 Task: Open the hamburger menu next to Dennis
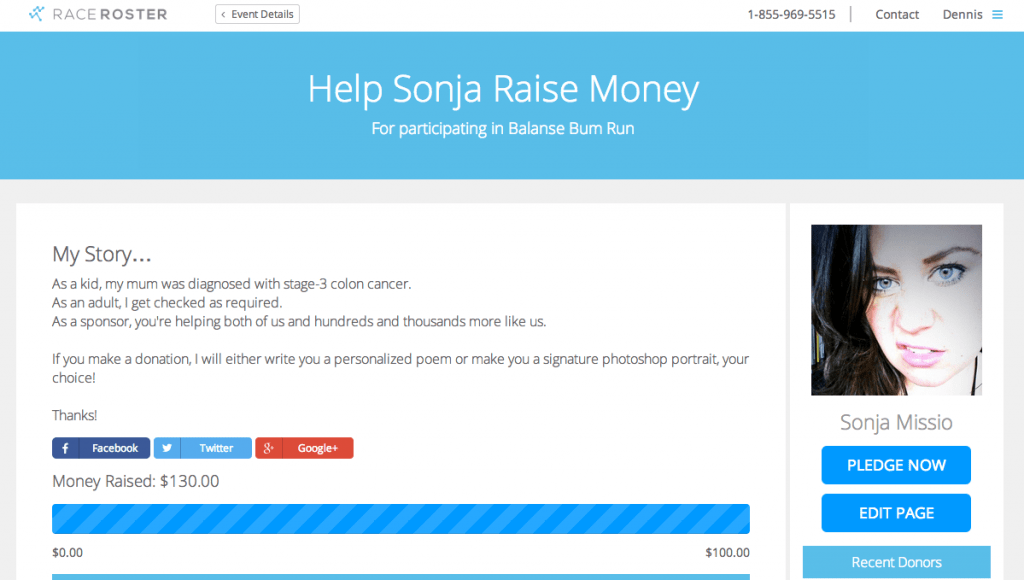[x=998, y=14]
